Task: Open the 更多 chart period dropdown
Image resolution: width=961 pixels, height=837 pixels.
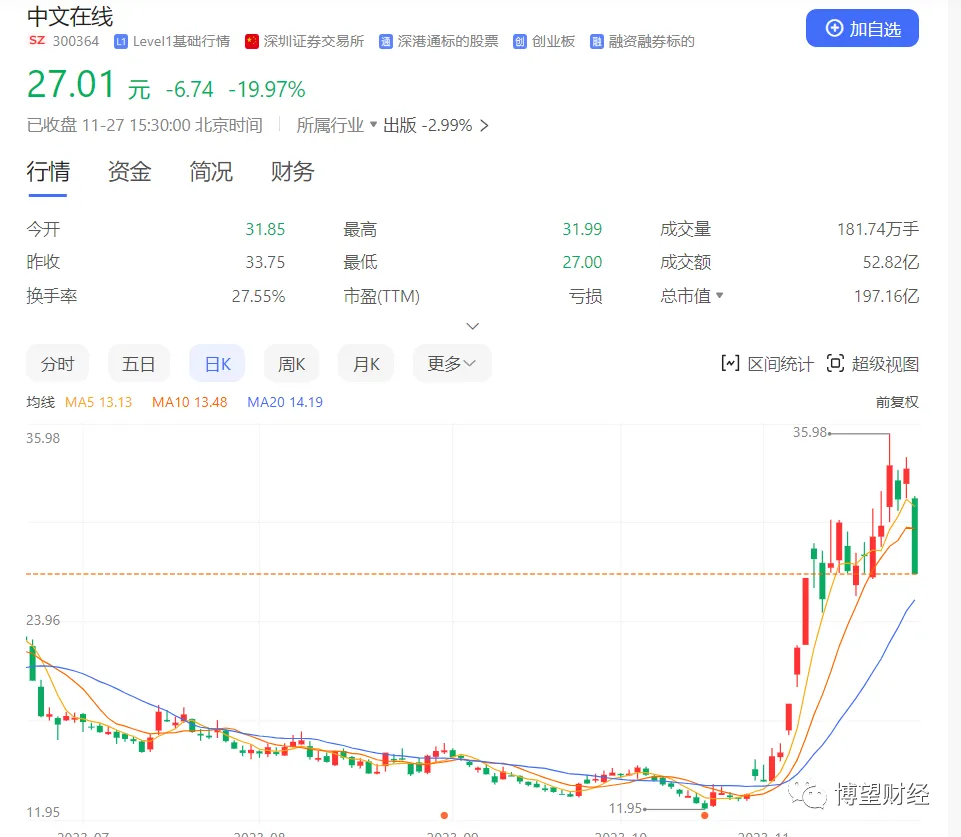Action: 452,364
